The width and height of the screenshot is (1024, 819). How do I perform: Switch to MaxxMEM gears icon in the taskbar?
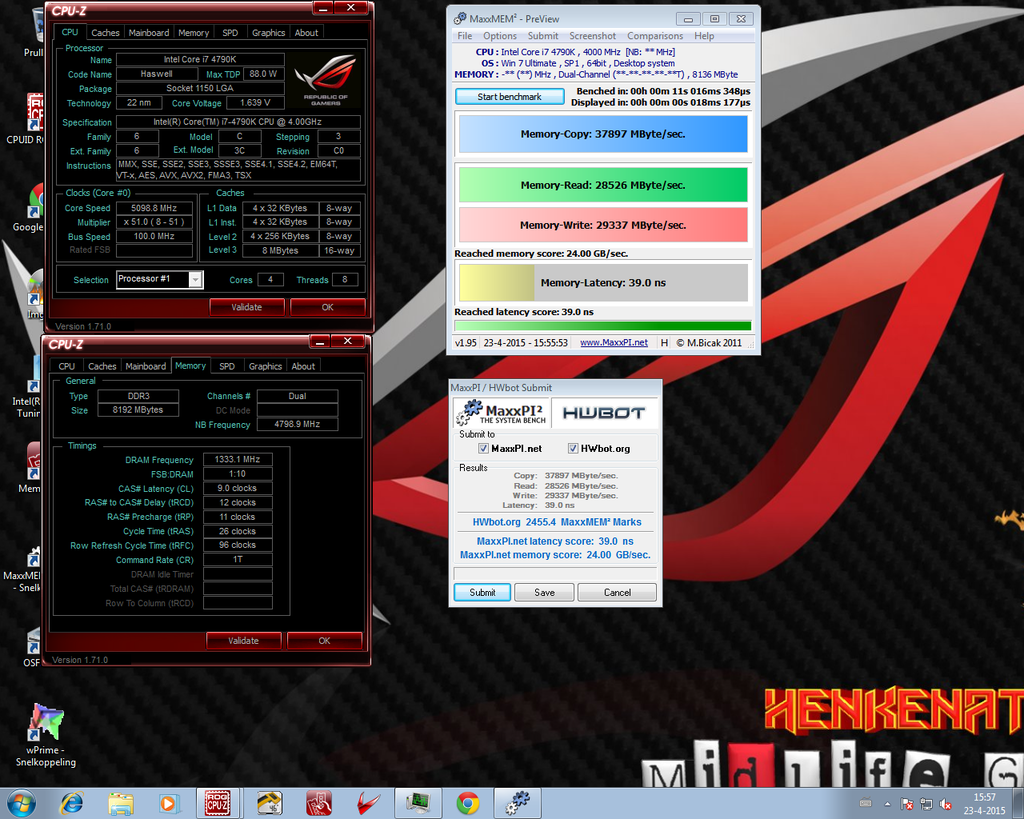(517, 803)
